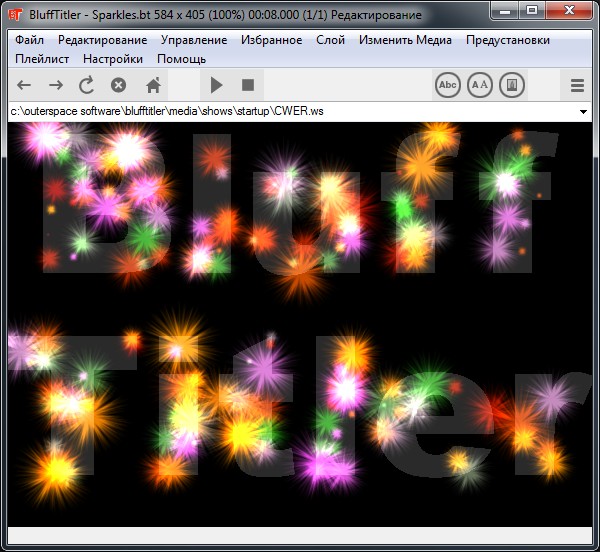Screen dimensions: 600x552
Task: Click the circular picture layer icon
Action: click(x=512, y=86)
